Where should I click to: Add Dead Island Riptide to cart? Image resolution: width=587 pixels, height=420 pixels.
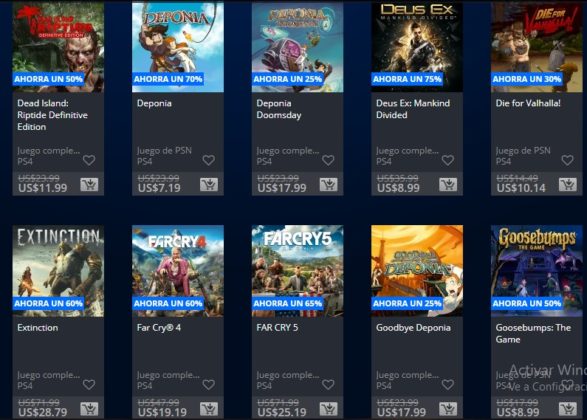pyautogui.click(x=89, y=185)
